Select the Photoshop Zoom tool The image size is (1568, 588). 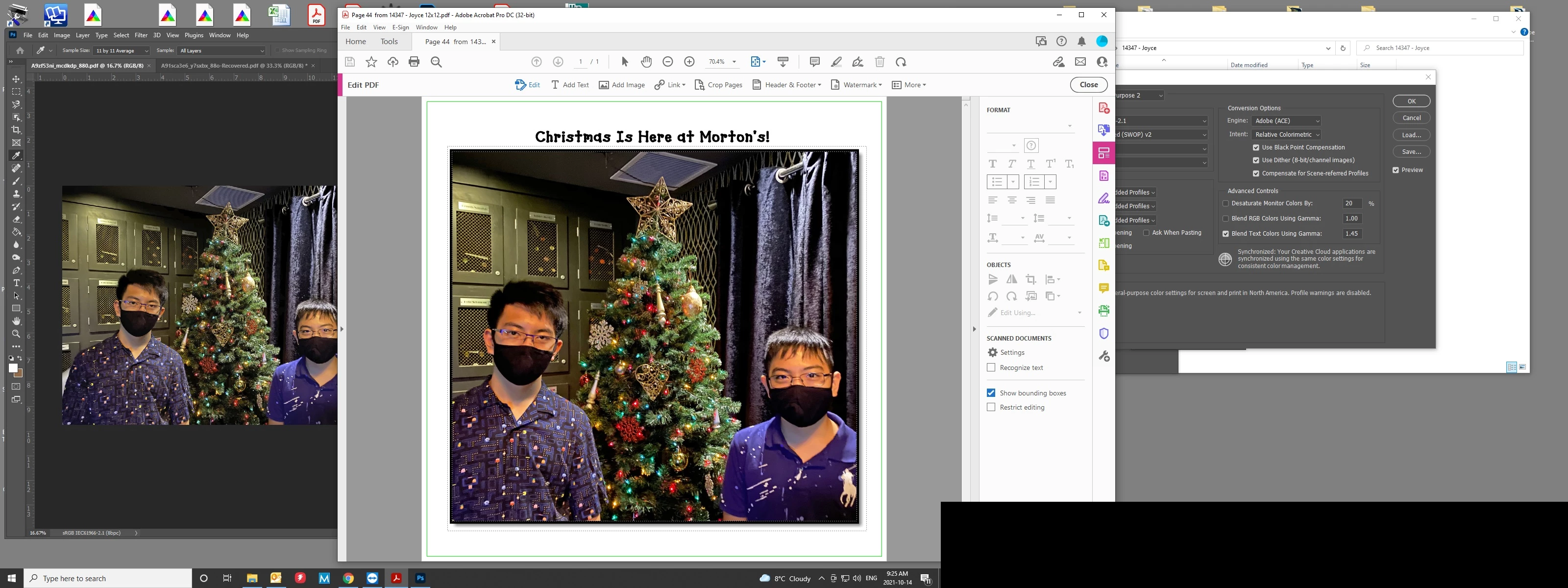click(17, 334)
